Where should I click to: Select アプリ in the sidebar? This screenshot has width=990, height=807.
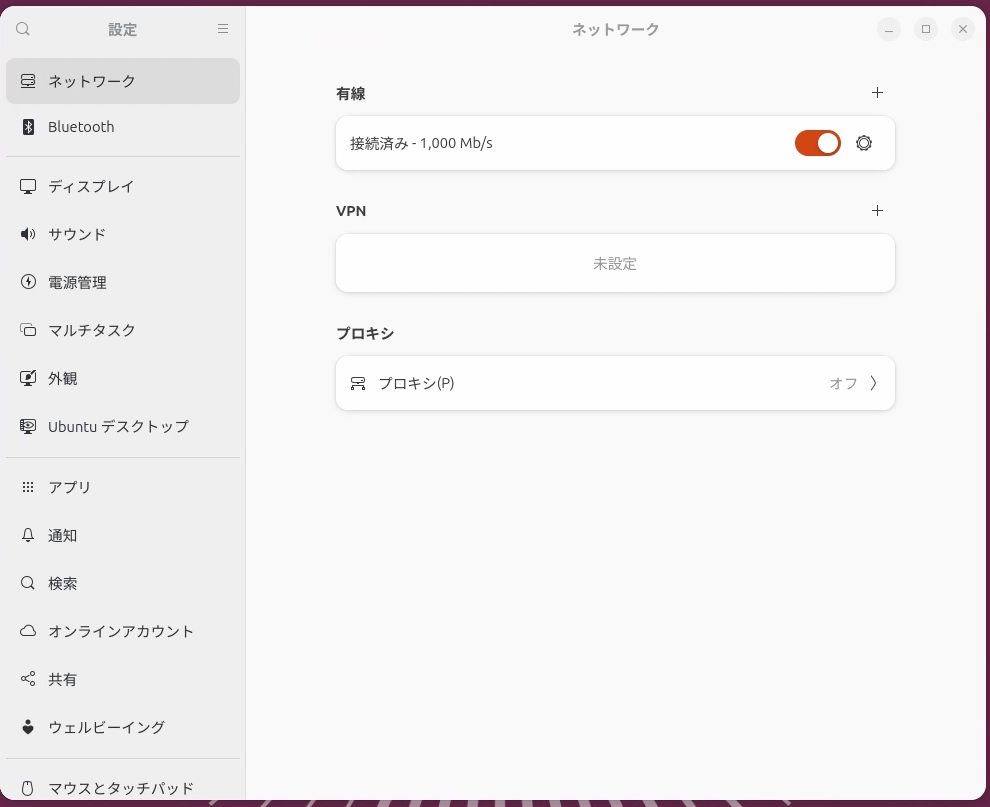(123, 487)
